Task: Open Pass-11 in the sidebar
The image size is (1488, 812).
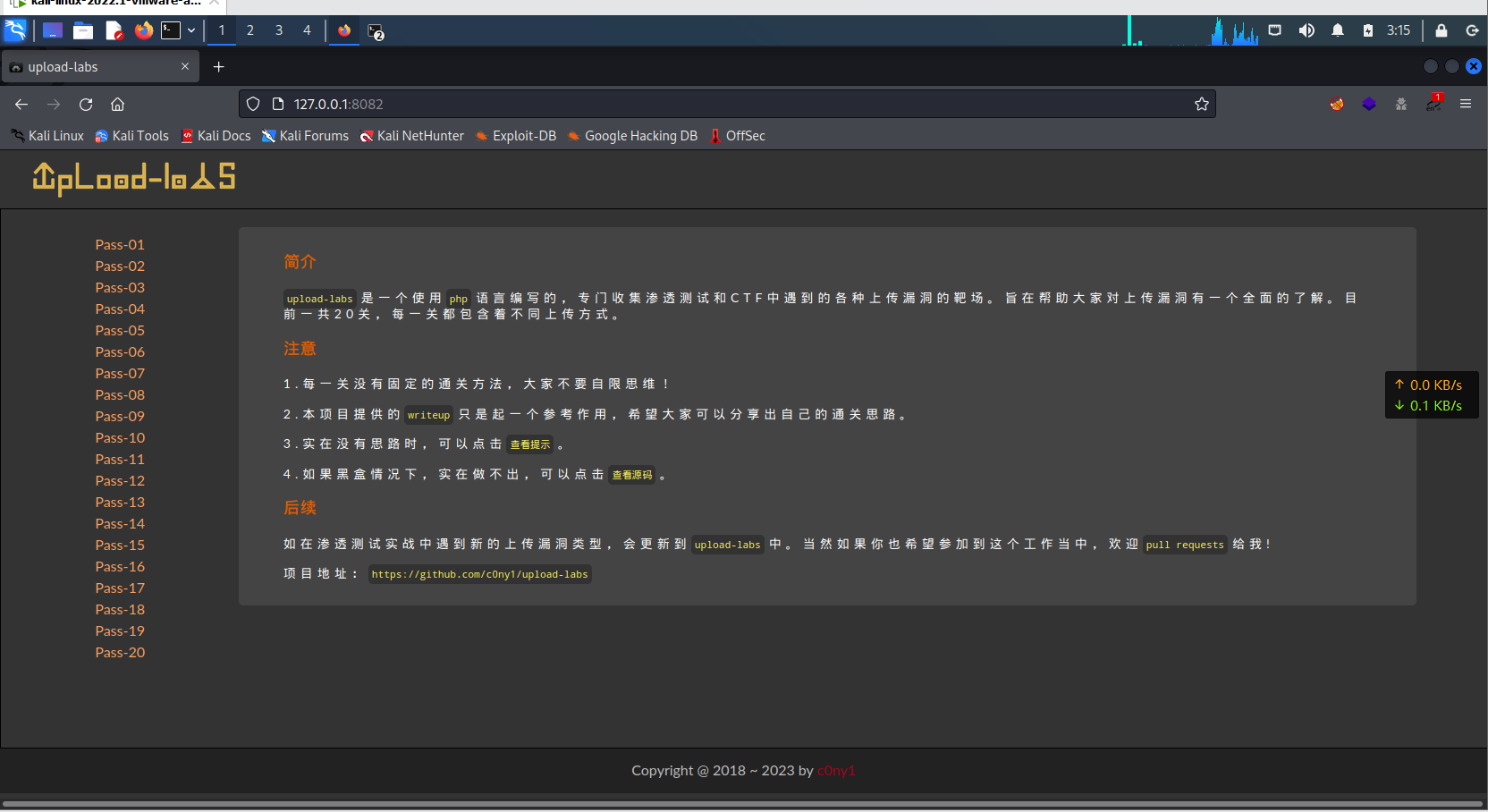Action: [x=120, y=460]
